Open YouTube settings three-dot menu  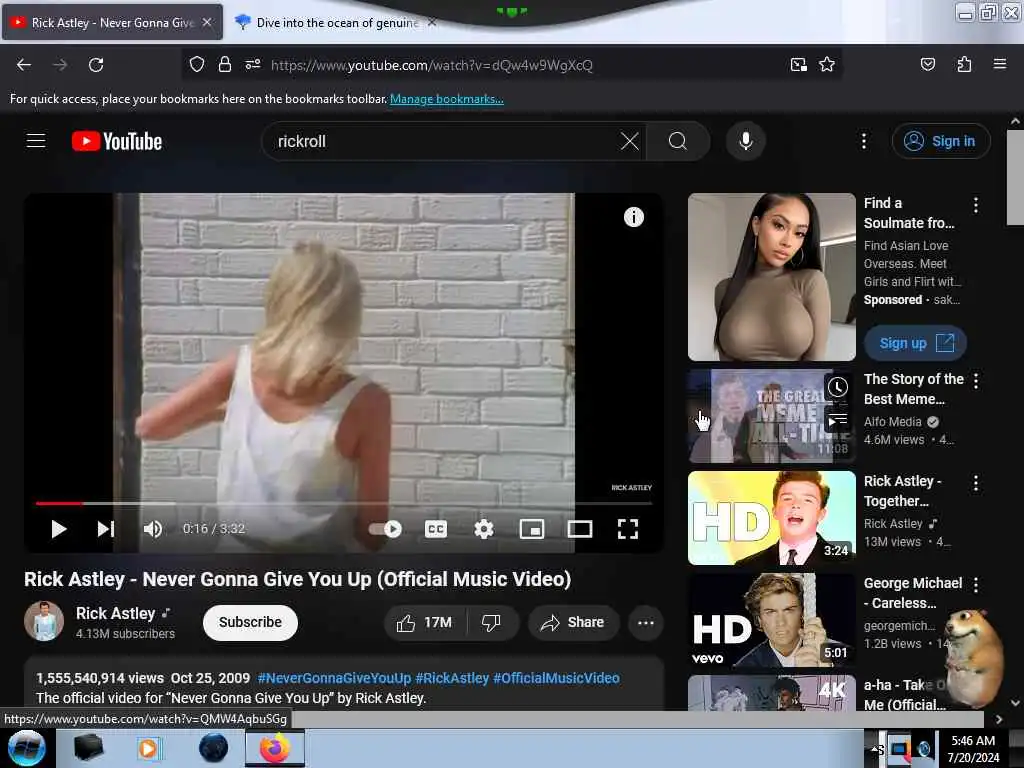click(864, 141)
